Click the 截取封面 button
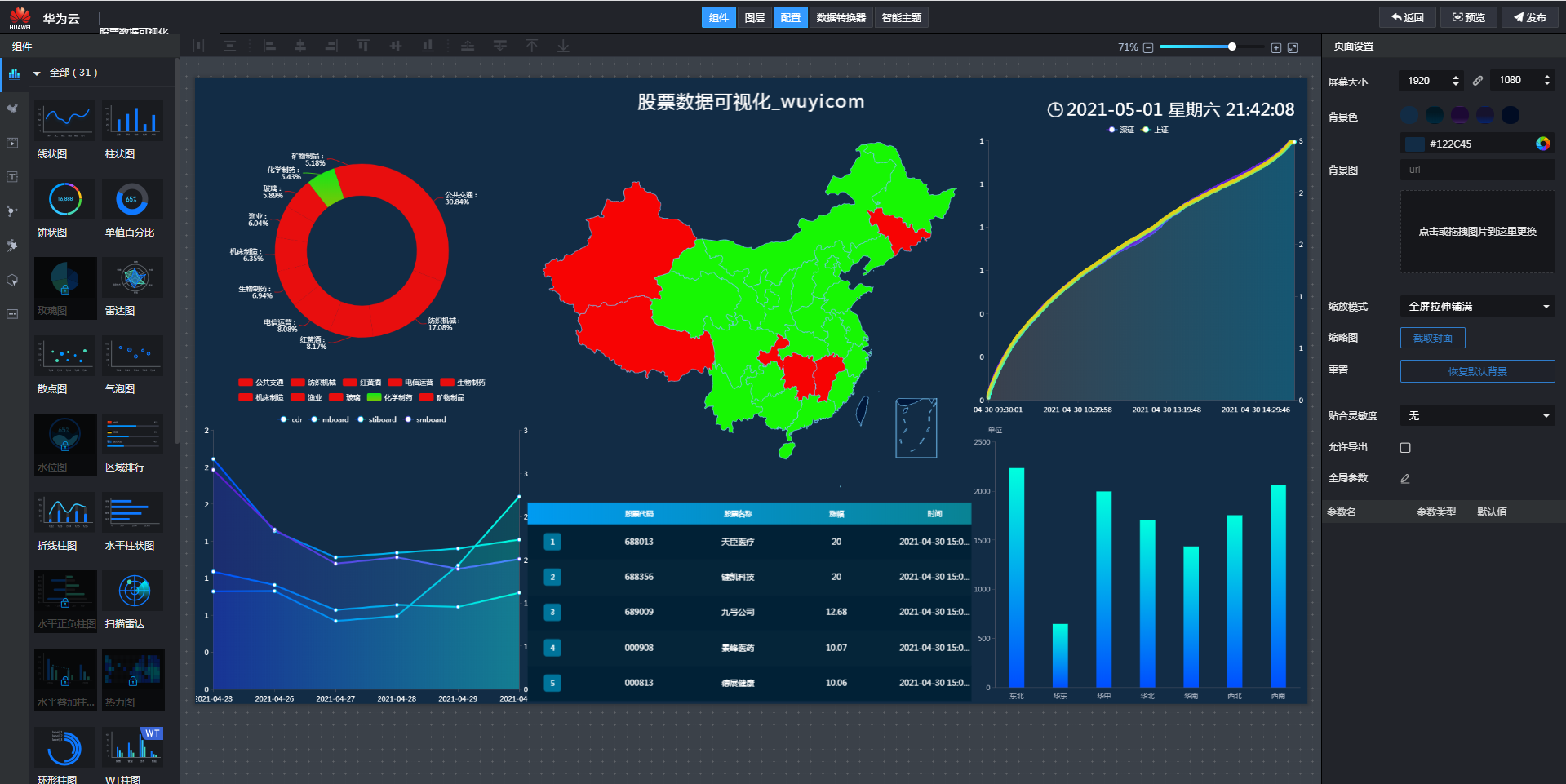1566x784 pixels. (x=1433, y=338)
